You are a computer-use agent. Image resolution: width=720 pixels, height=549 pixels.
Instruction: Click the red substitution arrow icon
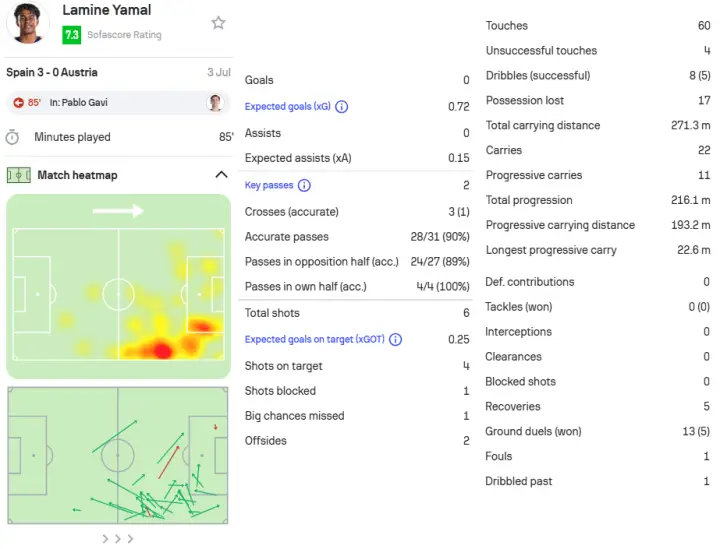[18, 103]
